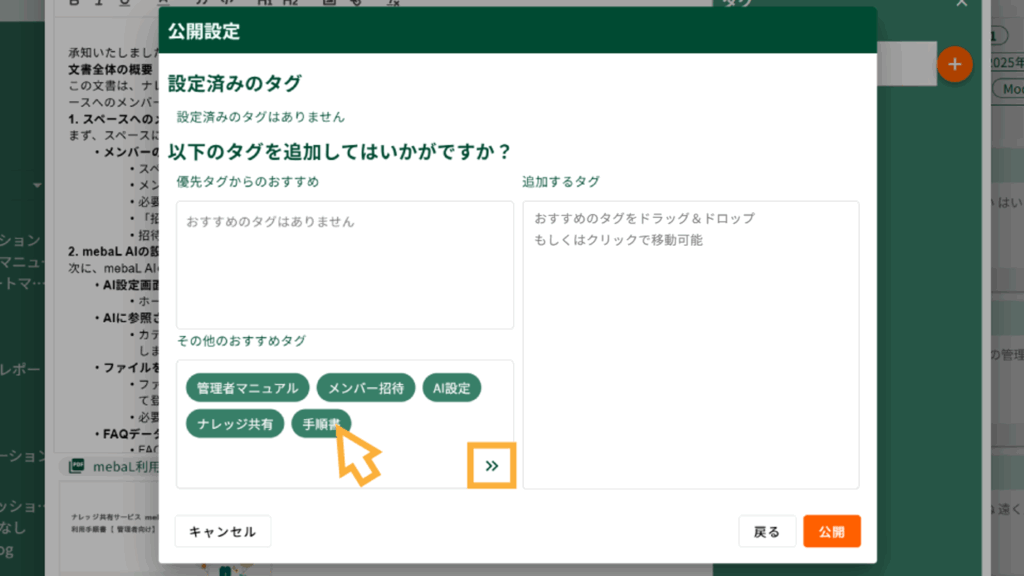The image size is (1024, 576).
Task: Click the clear formatting toolbar icon
Action: coord(392,3)
